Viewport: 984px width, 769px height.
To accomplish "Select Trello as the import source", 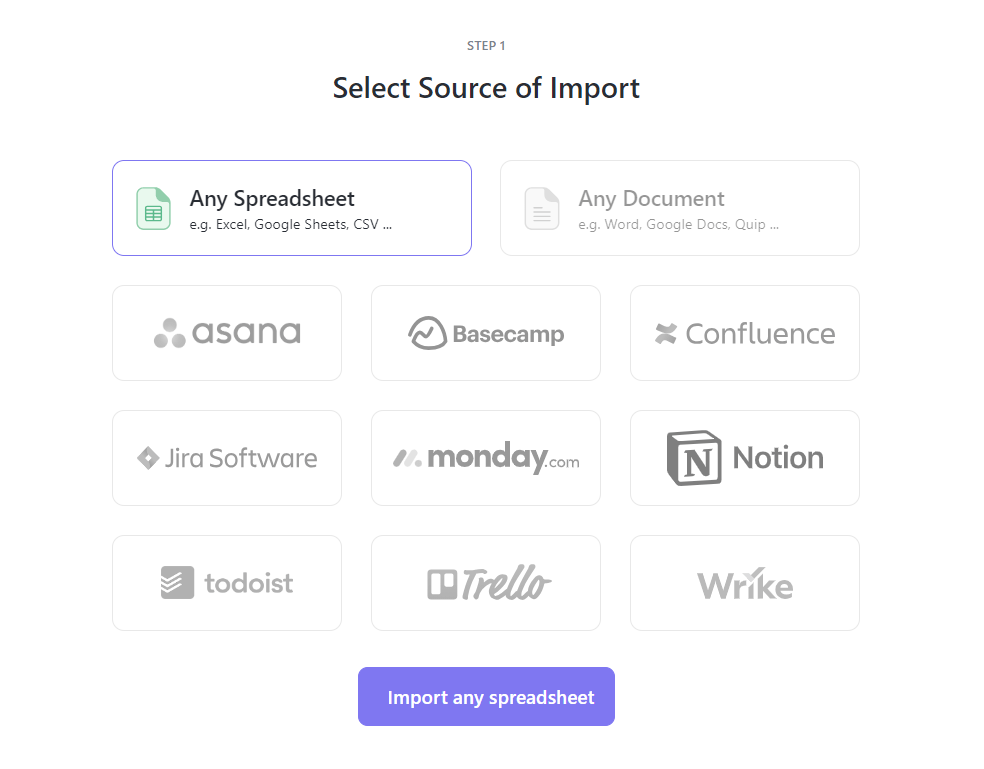I will (485, 582).
